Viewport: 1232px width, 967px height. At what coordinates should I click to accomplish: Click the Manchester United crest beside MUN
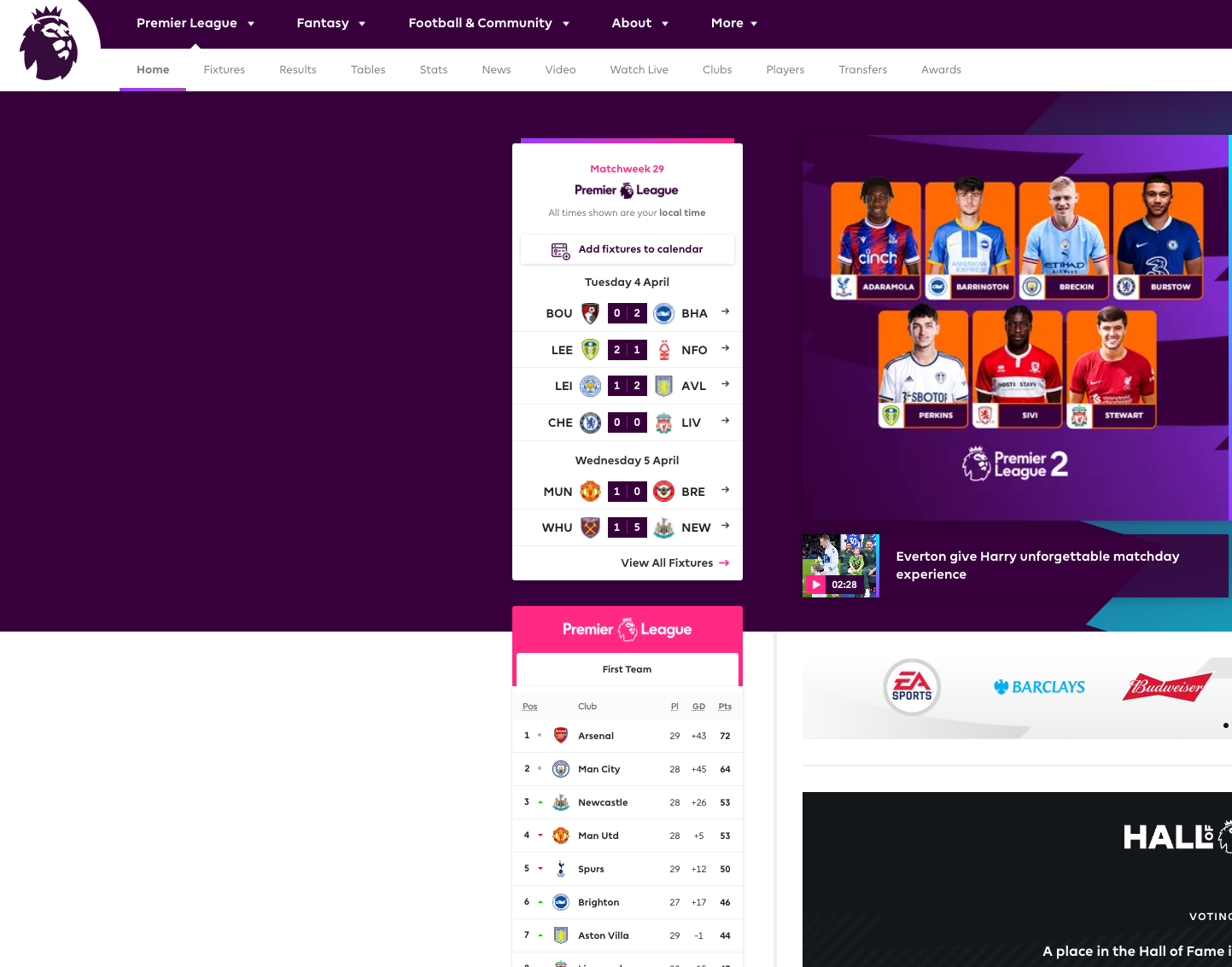(x=590, y=491)
